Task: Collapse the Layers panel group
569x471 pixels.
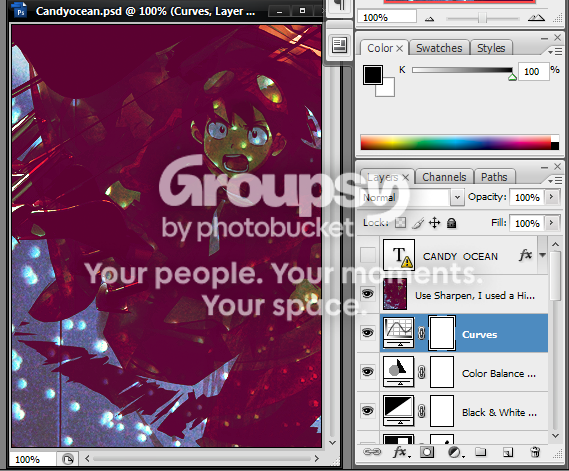Action: click(x=544, y=167)
